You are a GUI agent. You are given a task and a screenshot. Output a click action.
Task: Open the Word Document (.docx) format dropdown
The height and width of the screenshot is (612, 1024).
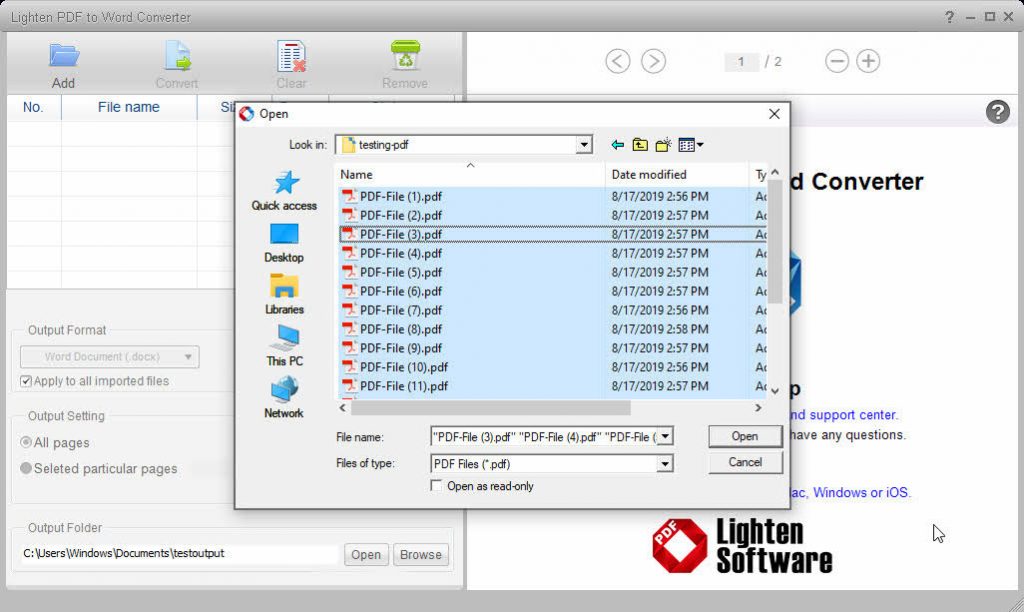[110, 357]
